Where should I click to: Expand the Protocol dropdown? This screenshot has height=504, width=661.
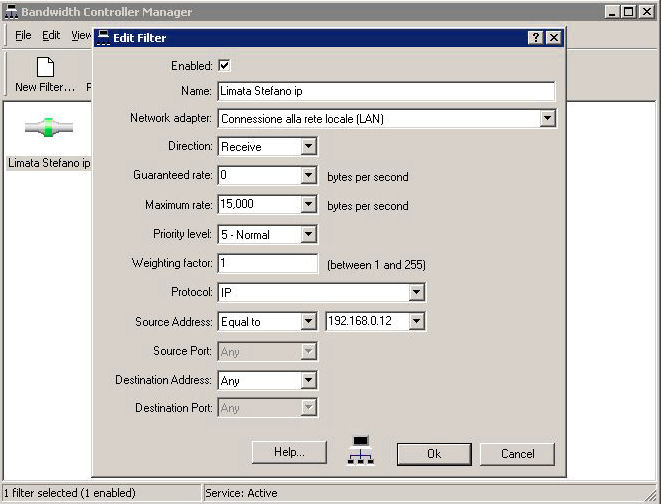click(x=416, y=293)
